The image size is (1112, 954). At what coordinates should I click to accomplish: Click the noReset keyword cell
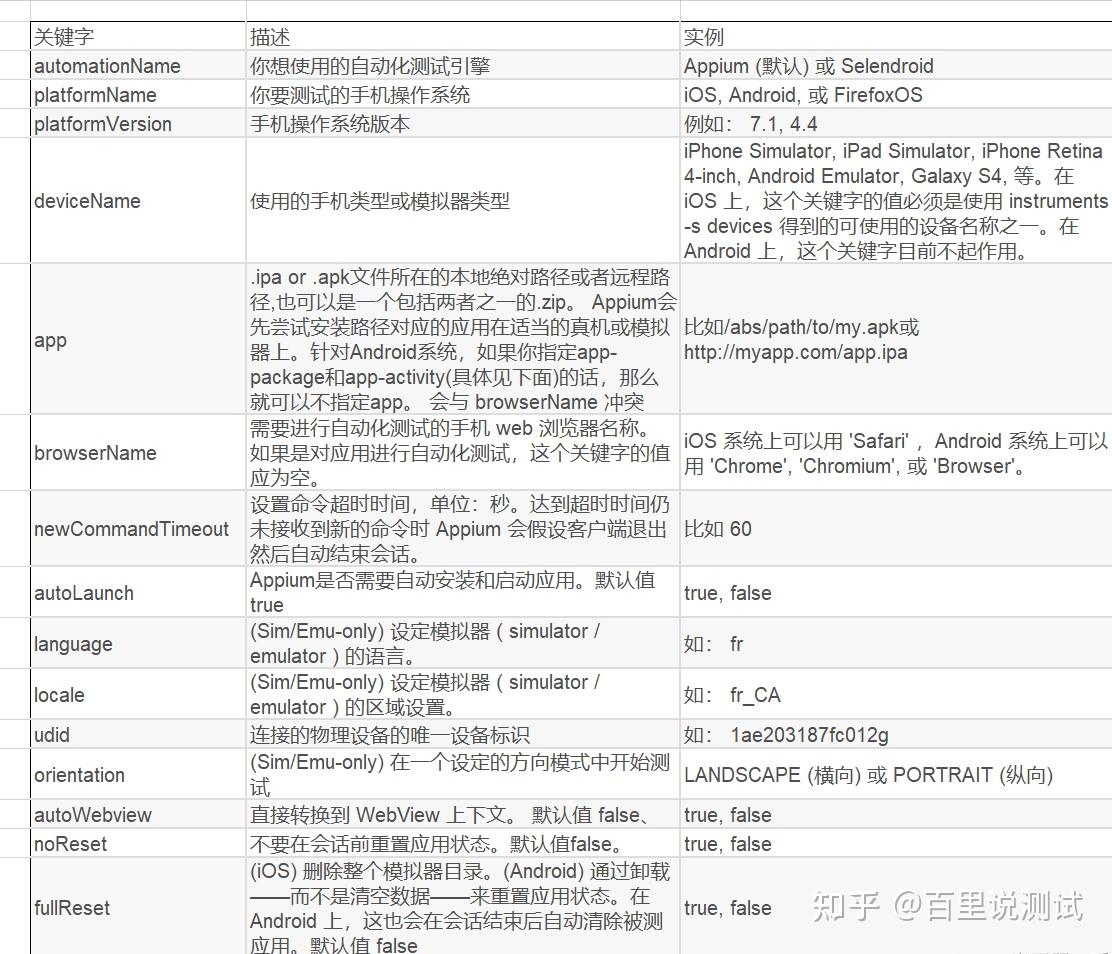[138, 843]
